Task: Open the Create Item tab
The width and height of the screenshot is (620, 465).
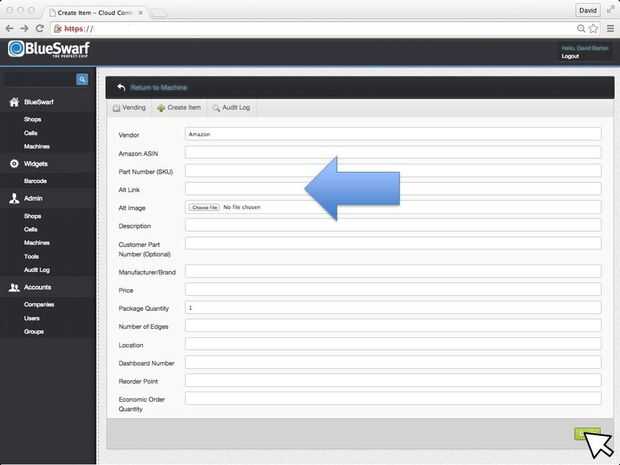Action: coord(179,108)
